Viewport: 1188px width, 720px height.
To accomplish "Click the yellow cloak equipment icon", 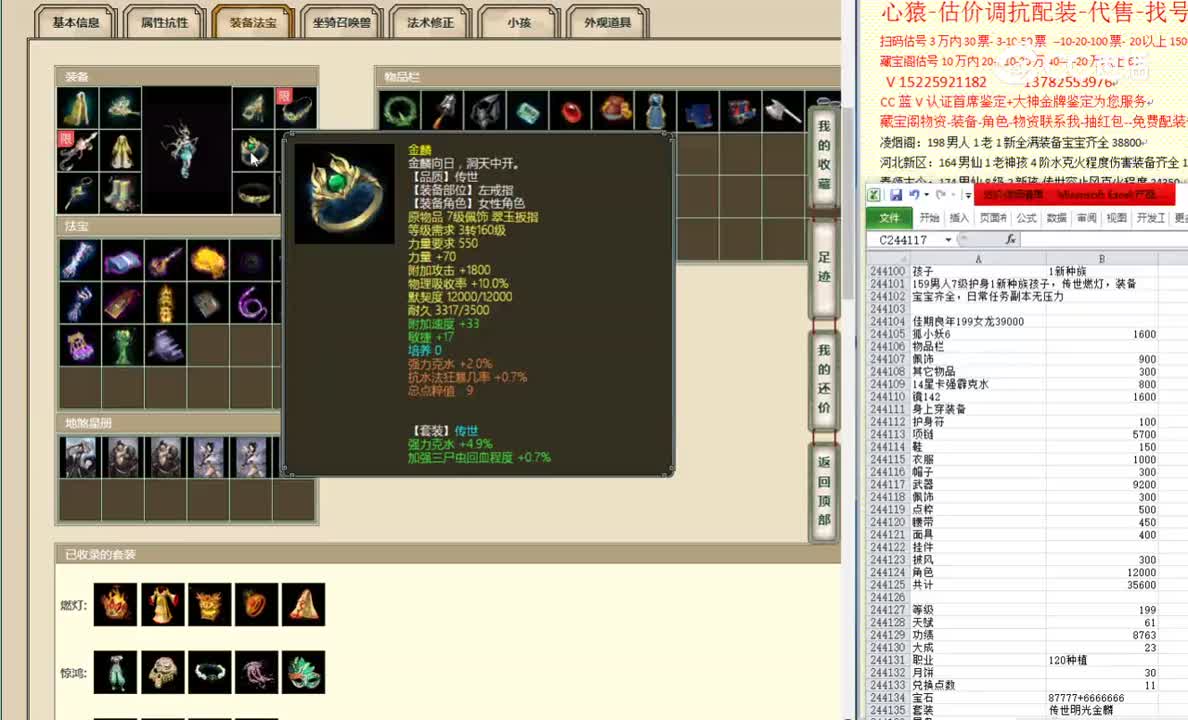I will [78, 108].
